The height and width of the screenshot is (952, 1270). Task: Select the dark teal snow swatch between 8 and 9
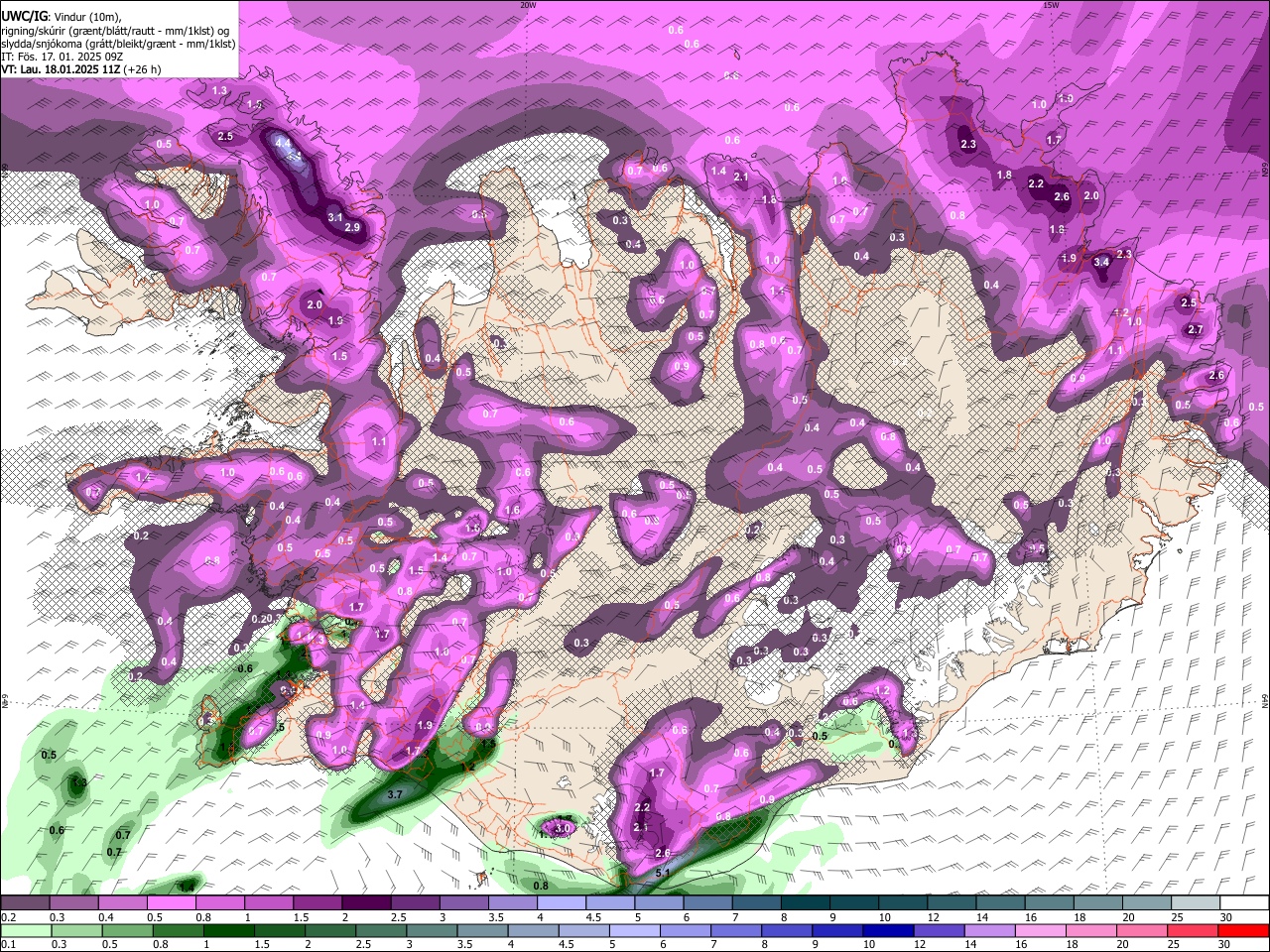click(x=806, y=903)
